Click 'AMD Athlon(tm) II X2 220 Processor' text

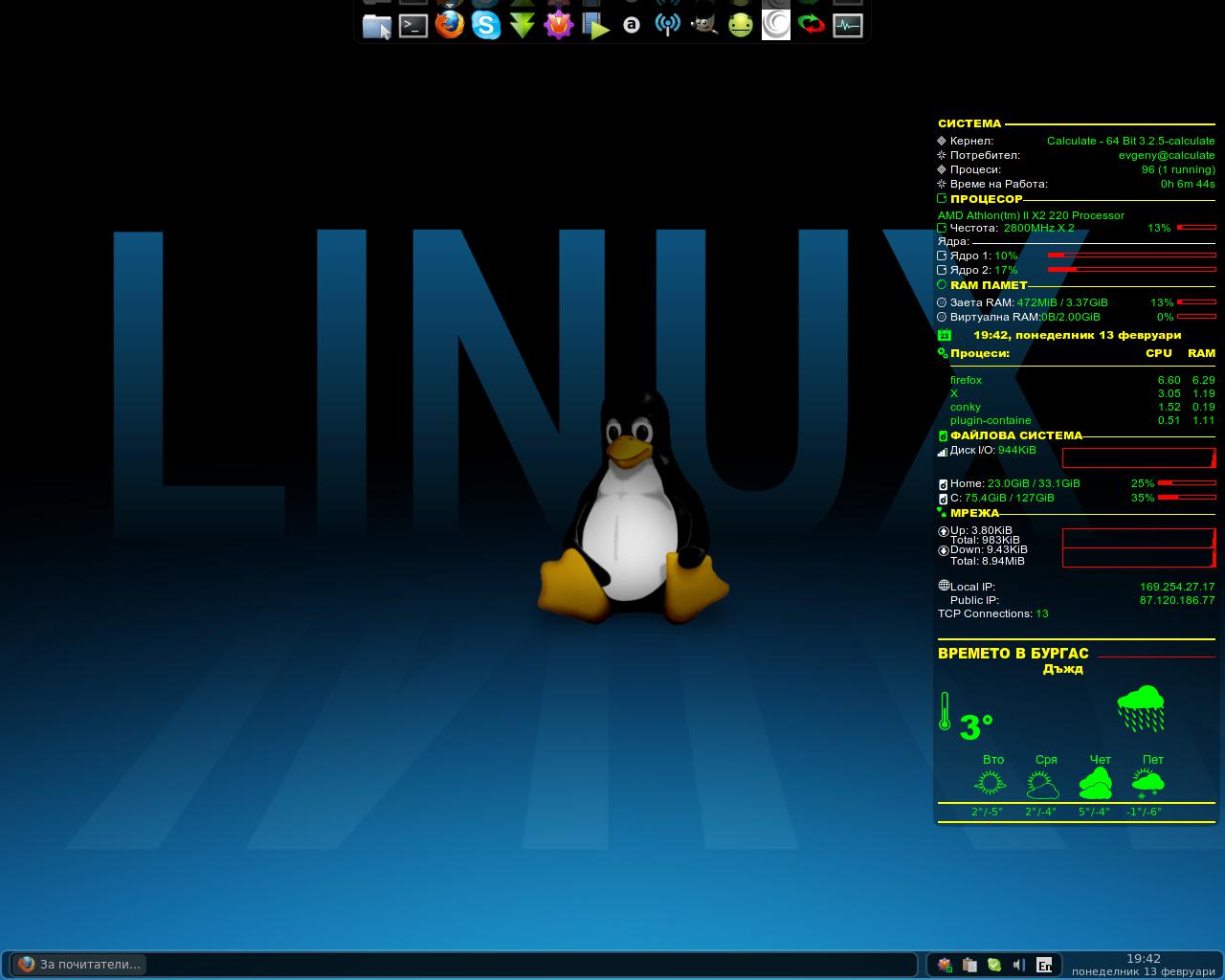(x=1031, y=215)
